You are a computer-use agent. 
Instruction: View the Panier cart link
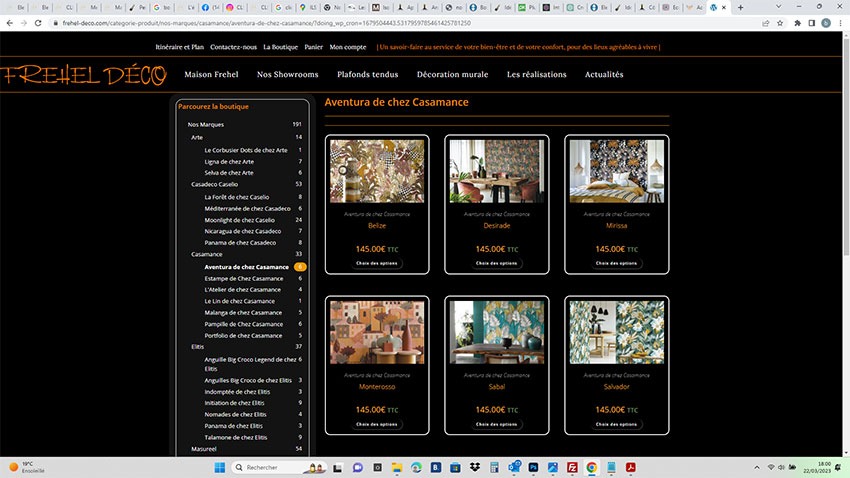click(313, 47)
